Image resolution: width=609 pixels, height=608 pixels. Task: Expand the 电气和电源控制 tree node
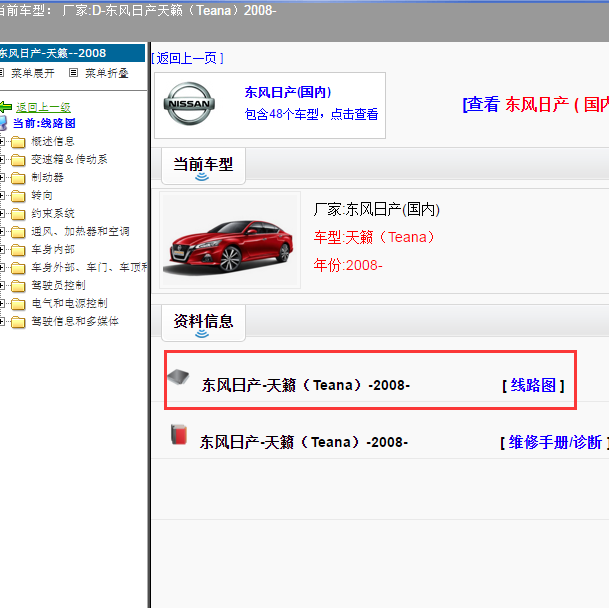tap(2, 304)
